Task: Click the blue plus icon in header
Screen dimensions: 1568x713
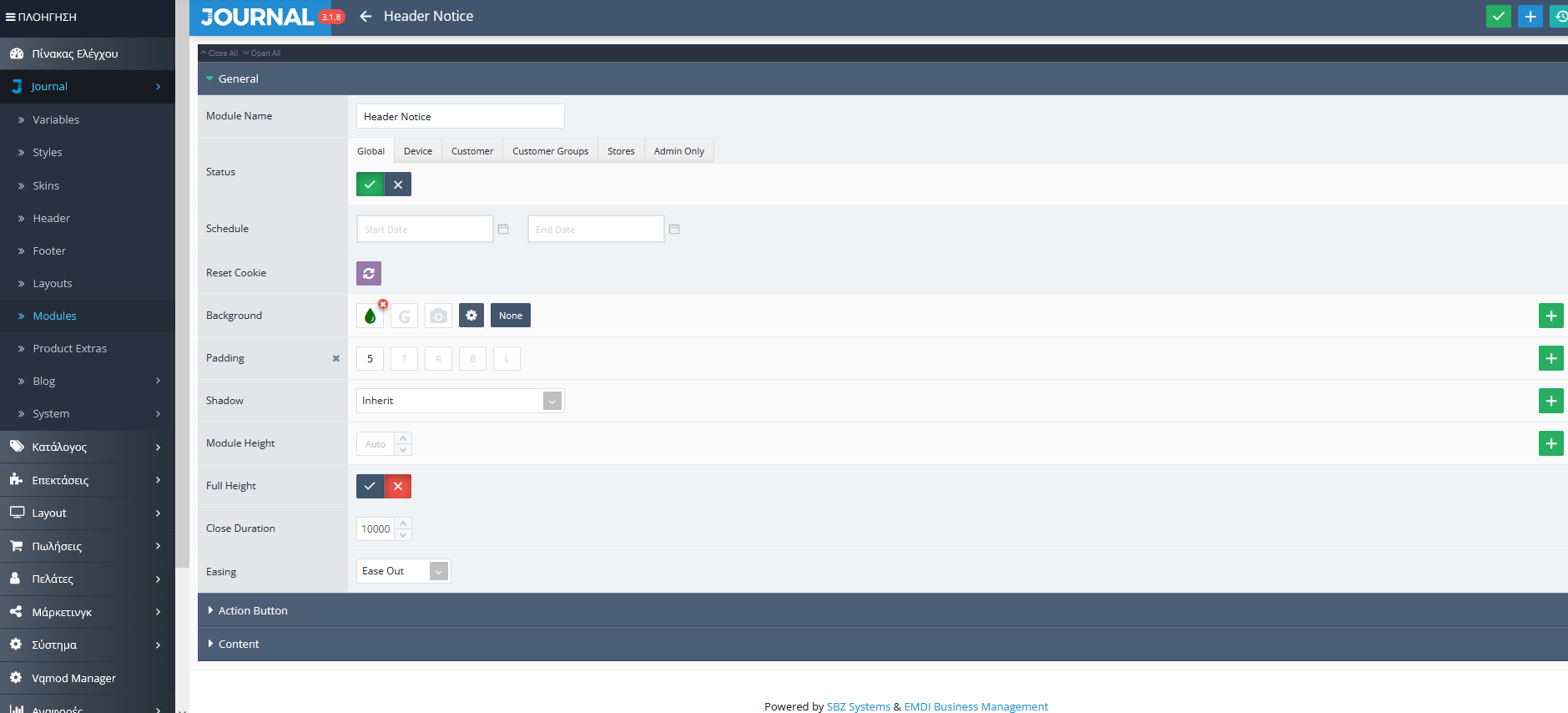Action: pos(1530,17)
